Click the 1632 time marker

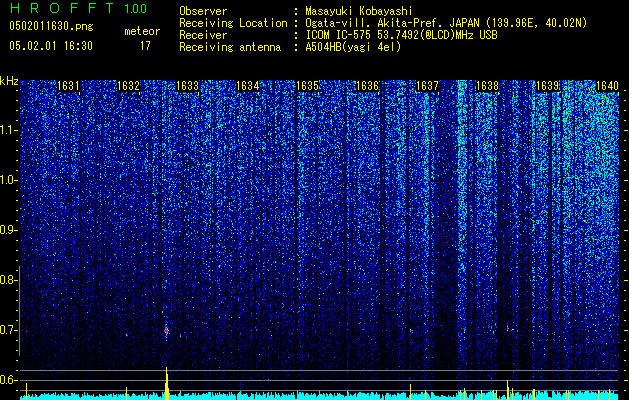128,86
